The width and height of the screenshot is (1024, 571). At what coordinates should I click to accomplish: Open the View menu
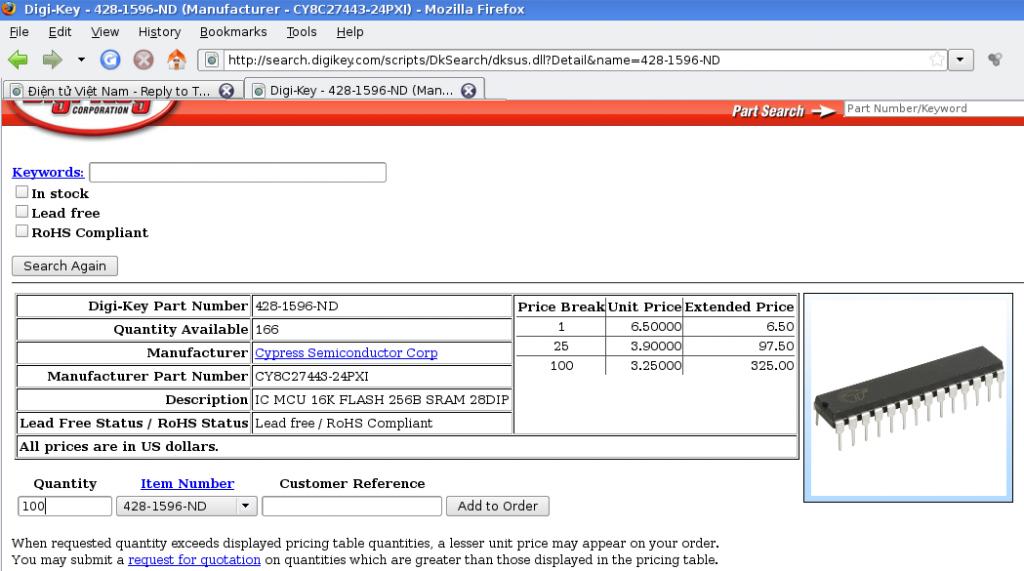[104, 31]
